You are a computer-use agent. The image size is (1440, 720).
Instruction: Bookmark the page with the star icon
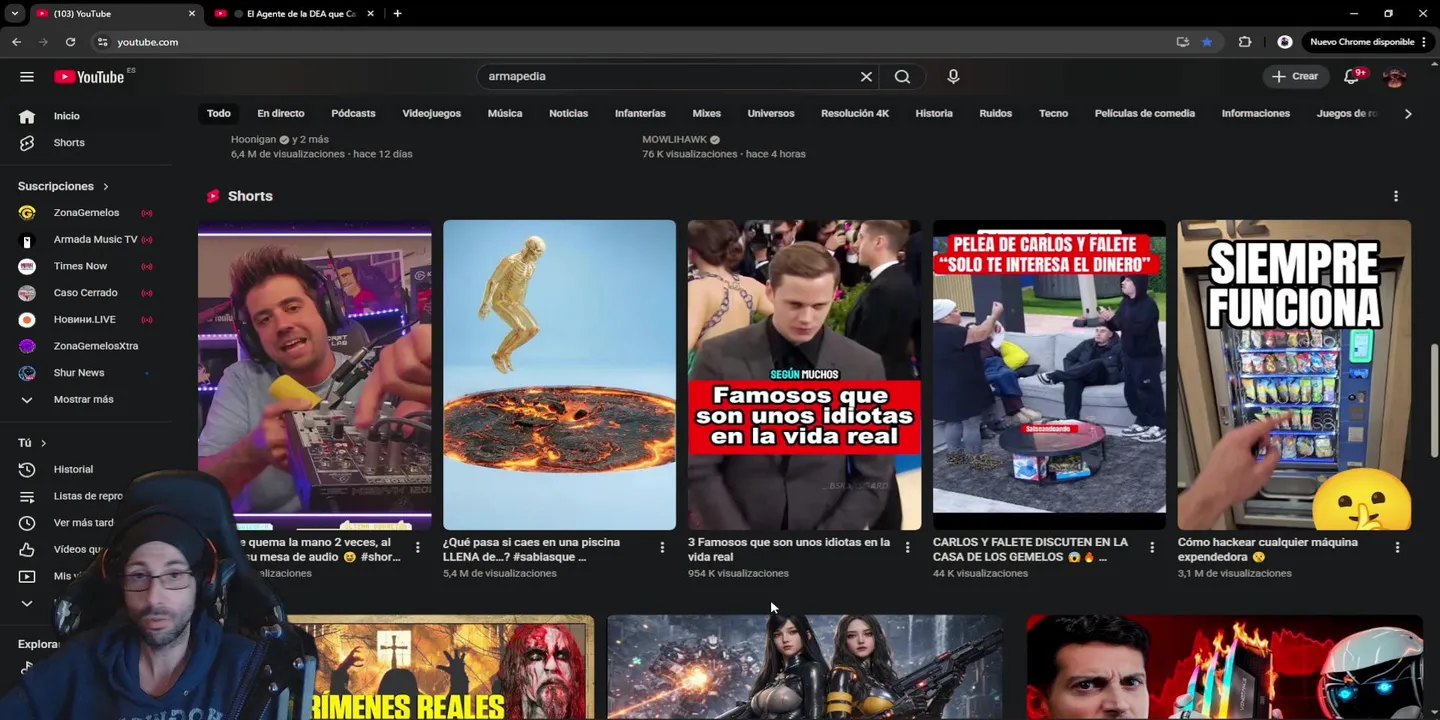pyautogui.click(x=1207, y=42)
